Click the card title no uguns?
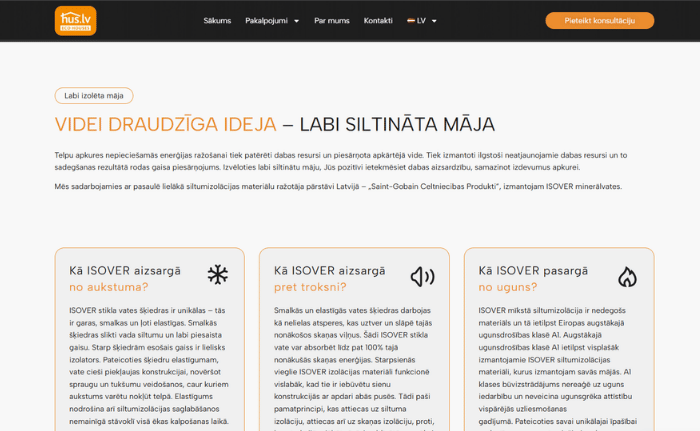 [508, 287]
